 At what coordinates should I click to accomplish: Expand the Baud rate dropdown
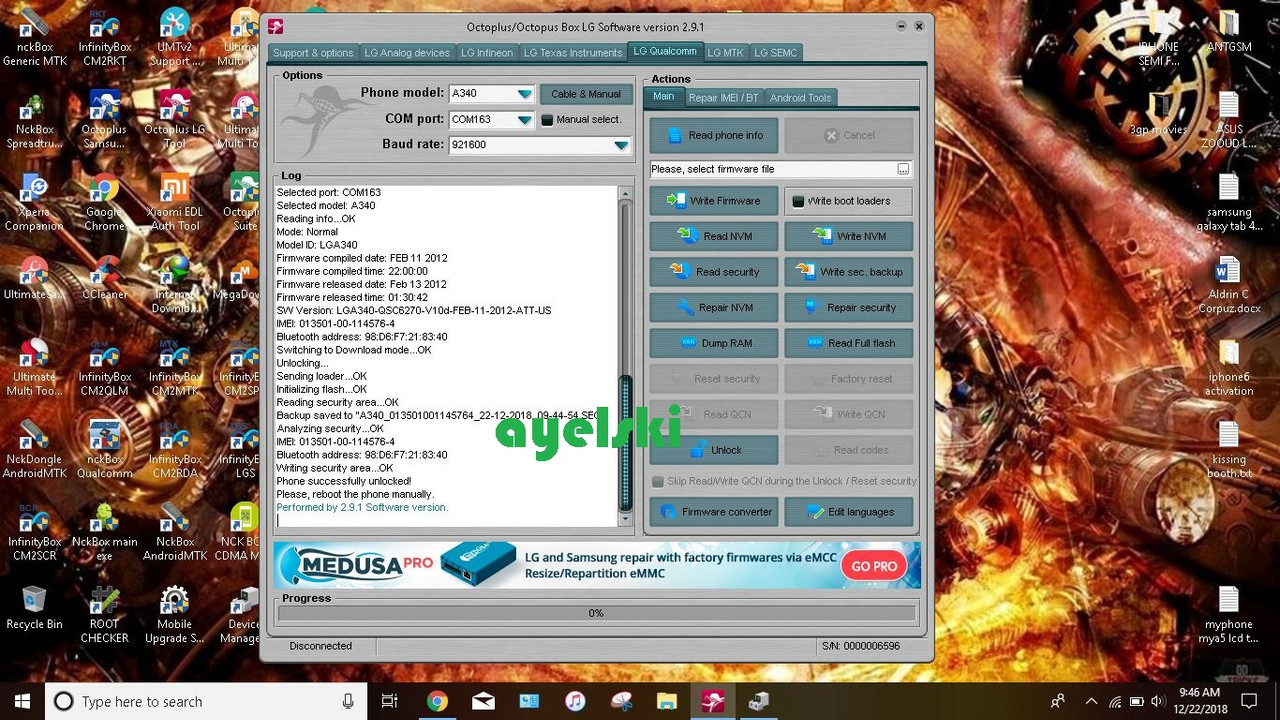point(621,145)
